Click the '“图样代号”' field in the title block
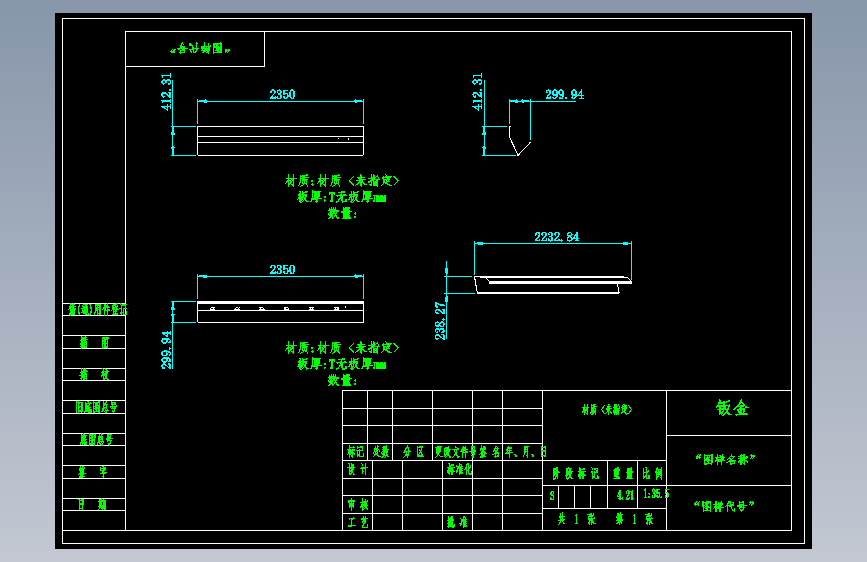The height and width of the screenshot is (562, 867). pos(724,506)
